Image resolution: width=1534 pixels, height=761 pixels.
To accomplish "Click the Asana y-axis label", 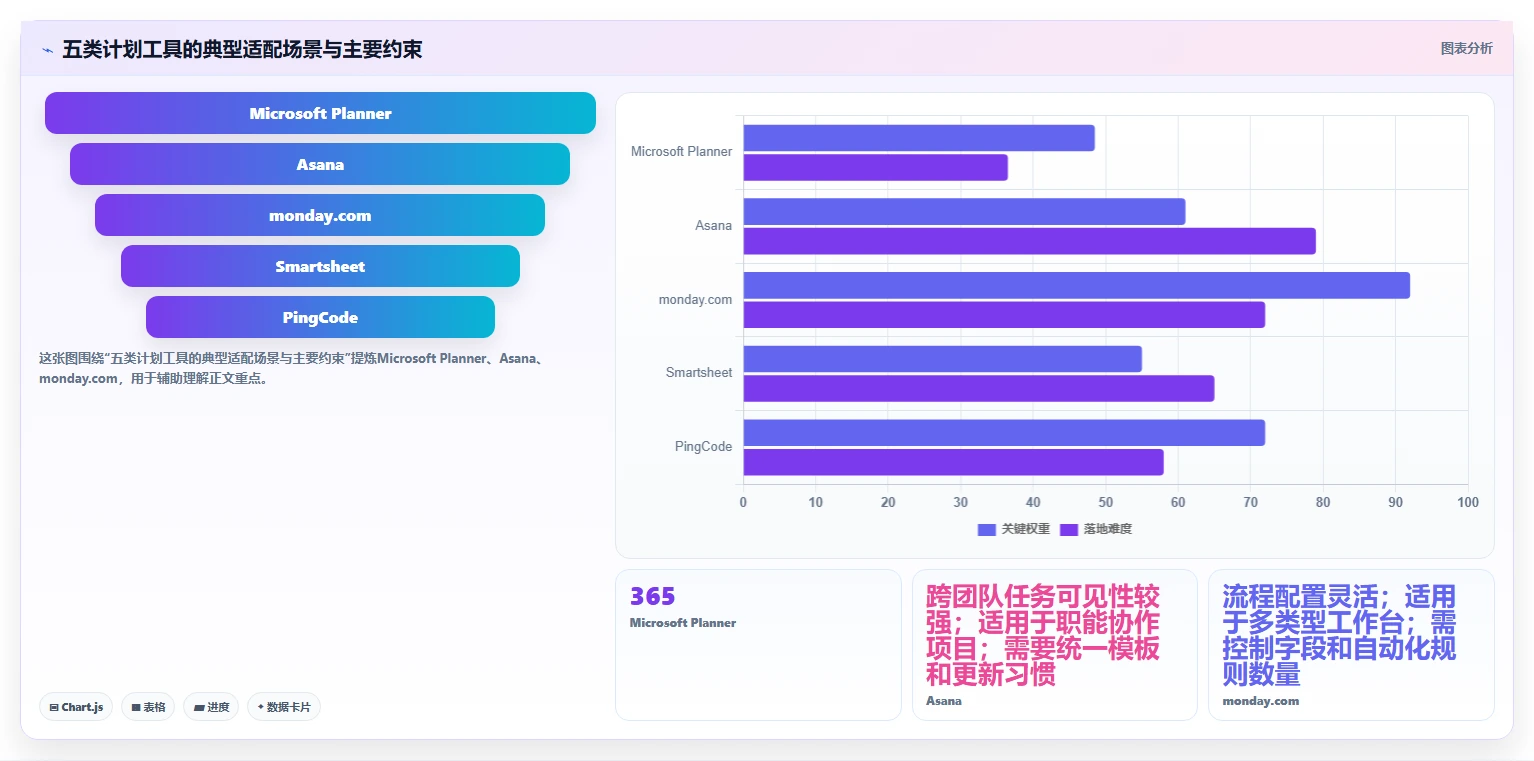I will point(714,226).
